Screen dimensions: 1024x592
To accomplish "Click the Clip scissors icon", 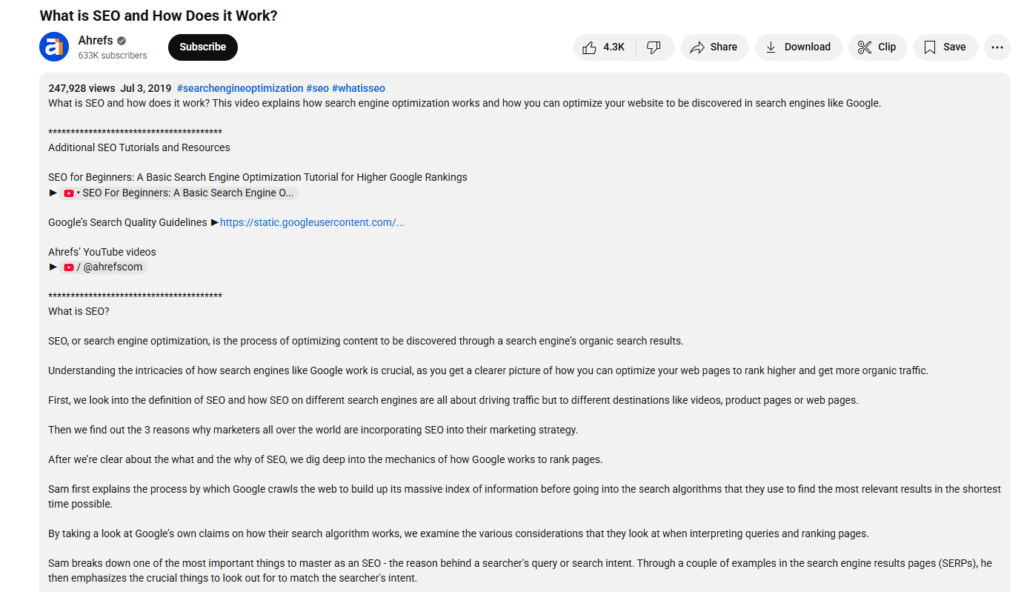I will pos(865,47).
